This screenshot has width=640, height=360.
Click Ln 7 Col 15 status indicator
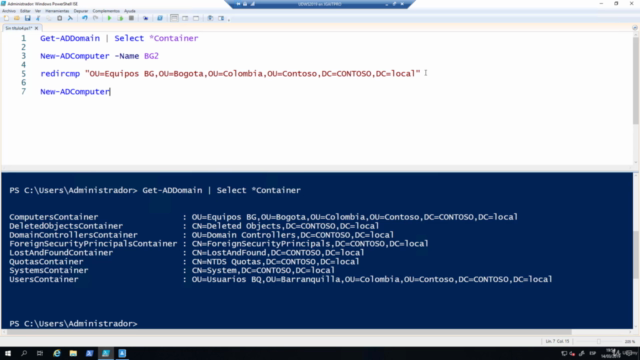pyautogui.click(x=557, y=341)
